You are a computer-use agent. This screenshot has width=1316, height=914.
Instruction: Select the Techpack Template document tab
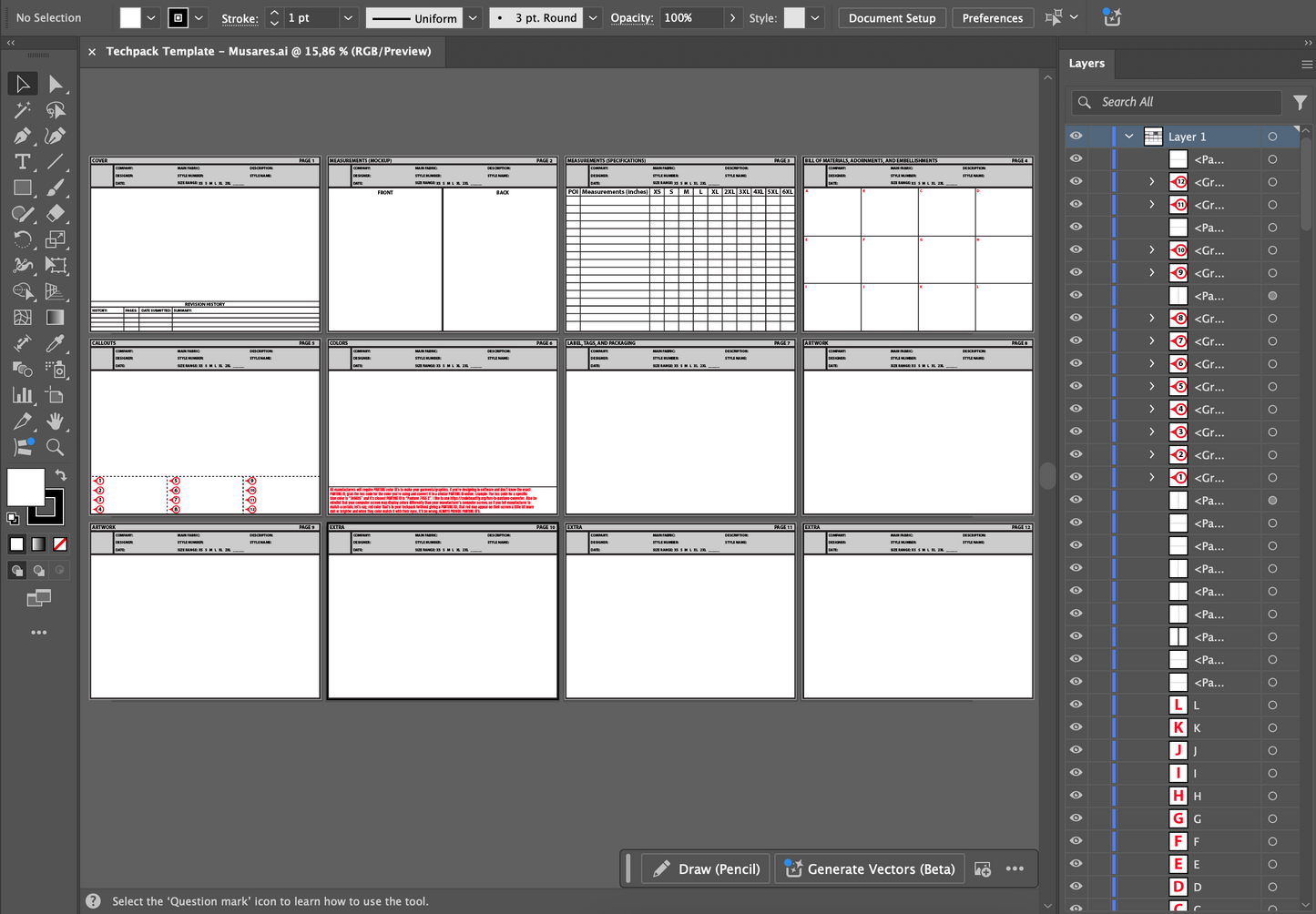(x=268, y=51)
